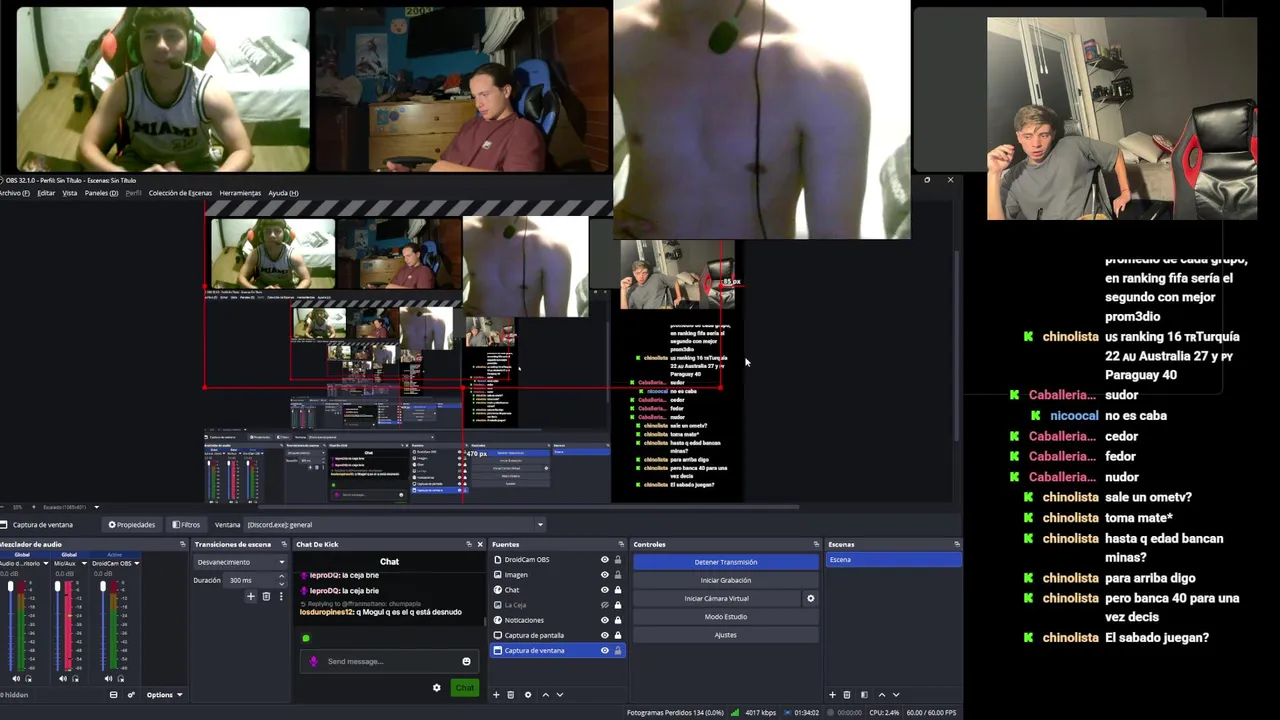Click Iniciar Grabación button
Image resolution: width=1280 pixels, height=720 pixels.
pos(726,580)
